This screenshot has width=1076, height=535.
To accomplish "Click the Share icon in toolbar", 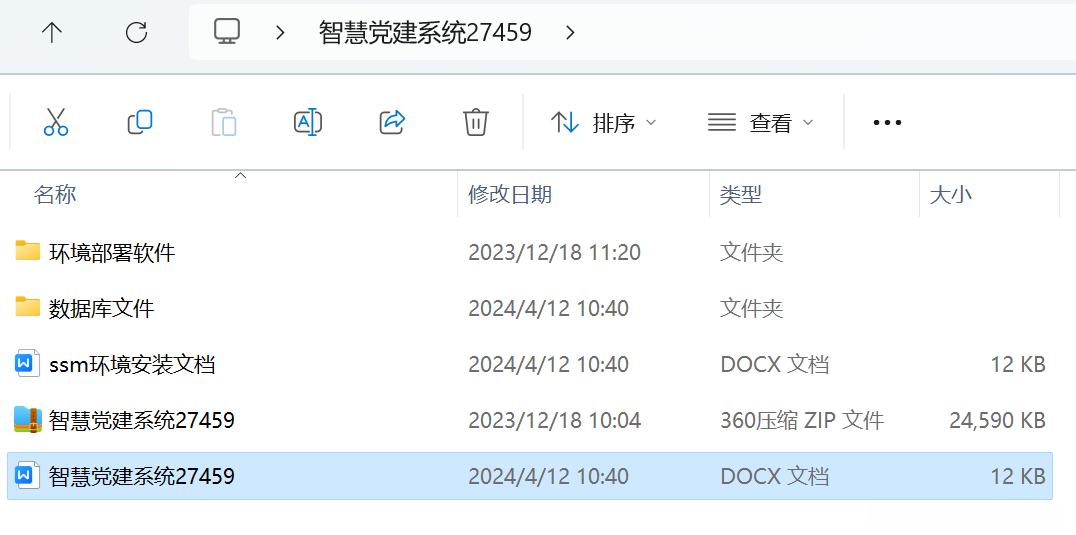I will click(392, 123).
